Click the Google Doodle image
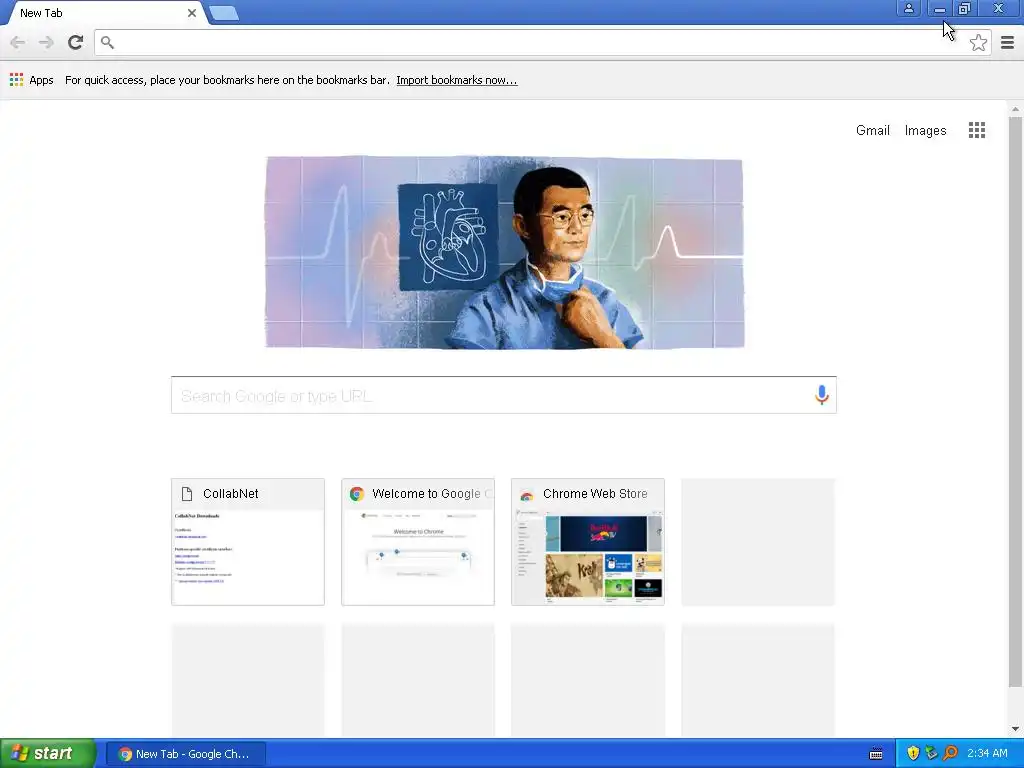Viewport: 1024px width, 768px height. [504, 252]
